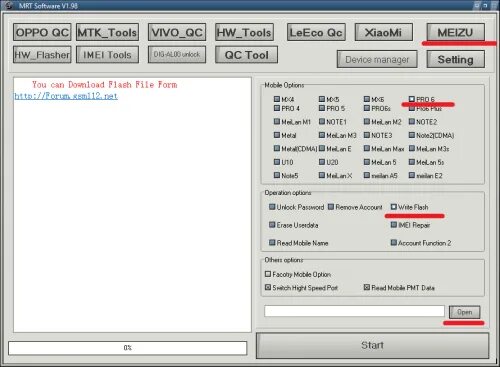Open the HW_Flasher tool
The image size is (500, 367).
pyautogui.click(x=42, y=55)
